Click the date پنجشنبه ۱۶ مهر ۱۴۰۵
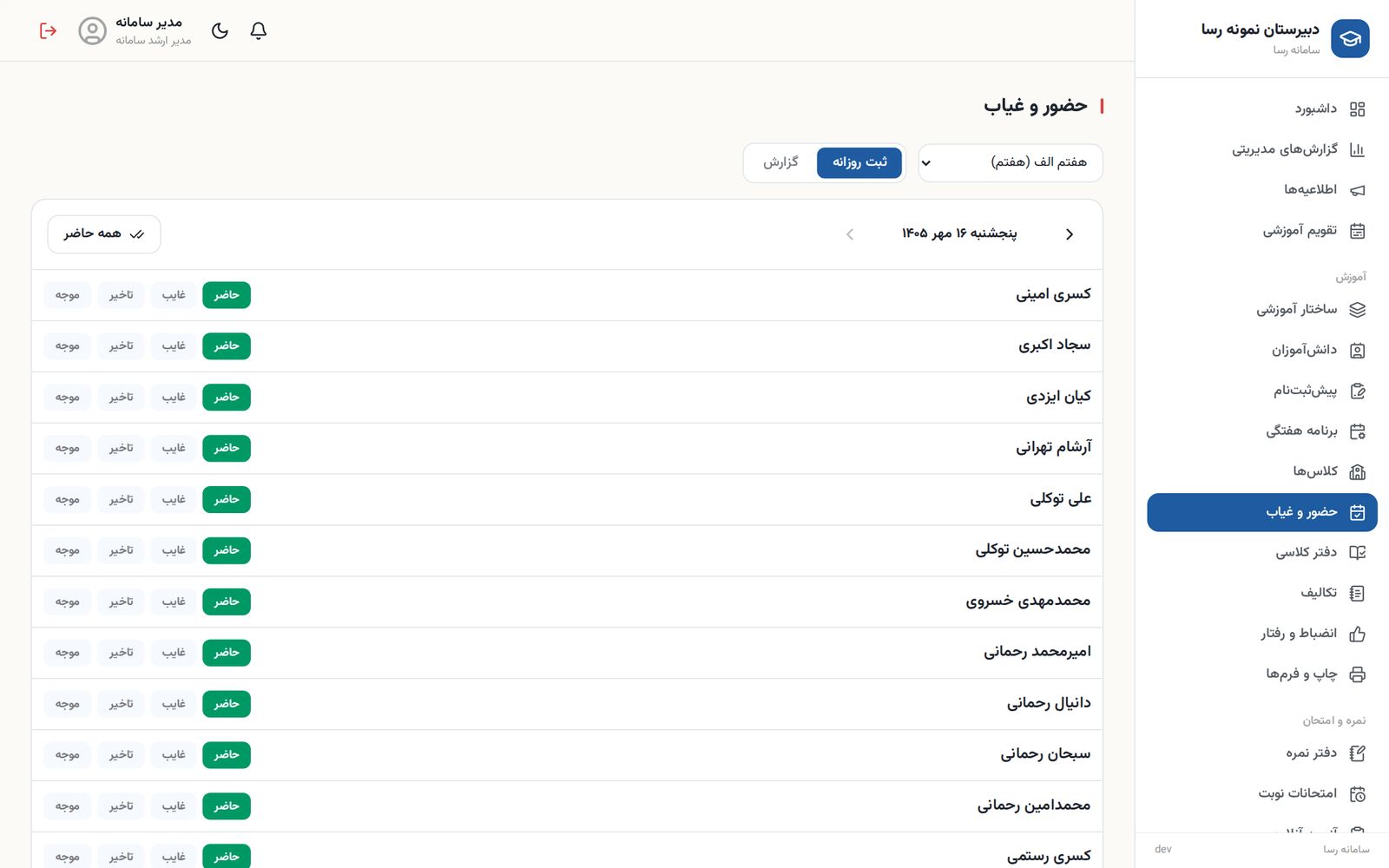1389x868 pixels. tap(959, 233)
